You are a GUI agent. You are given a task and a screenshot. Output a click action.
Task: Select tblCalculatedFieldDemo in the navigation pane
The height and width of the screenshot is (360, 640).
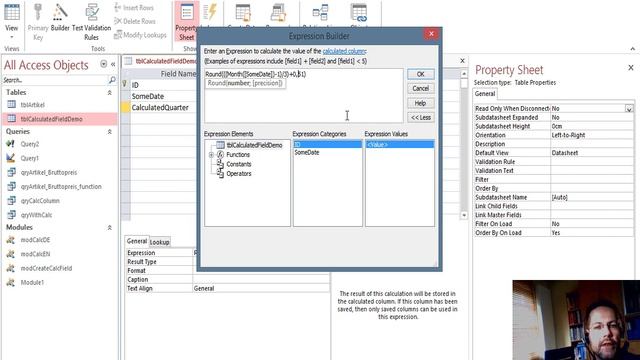coord(51,119)
